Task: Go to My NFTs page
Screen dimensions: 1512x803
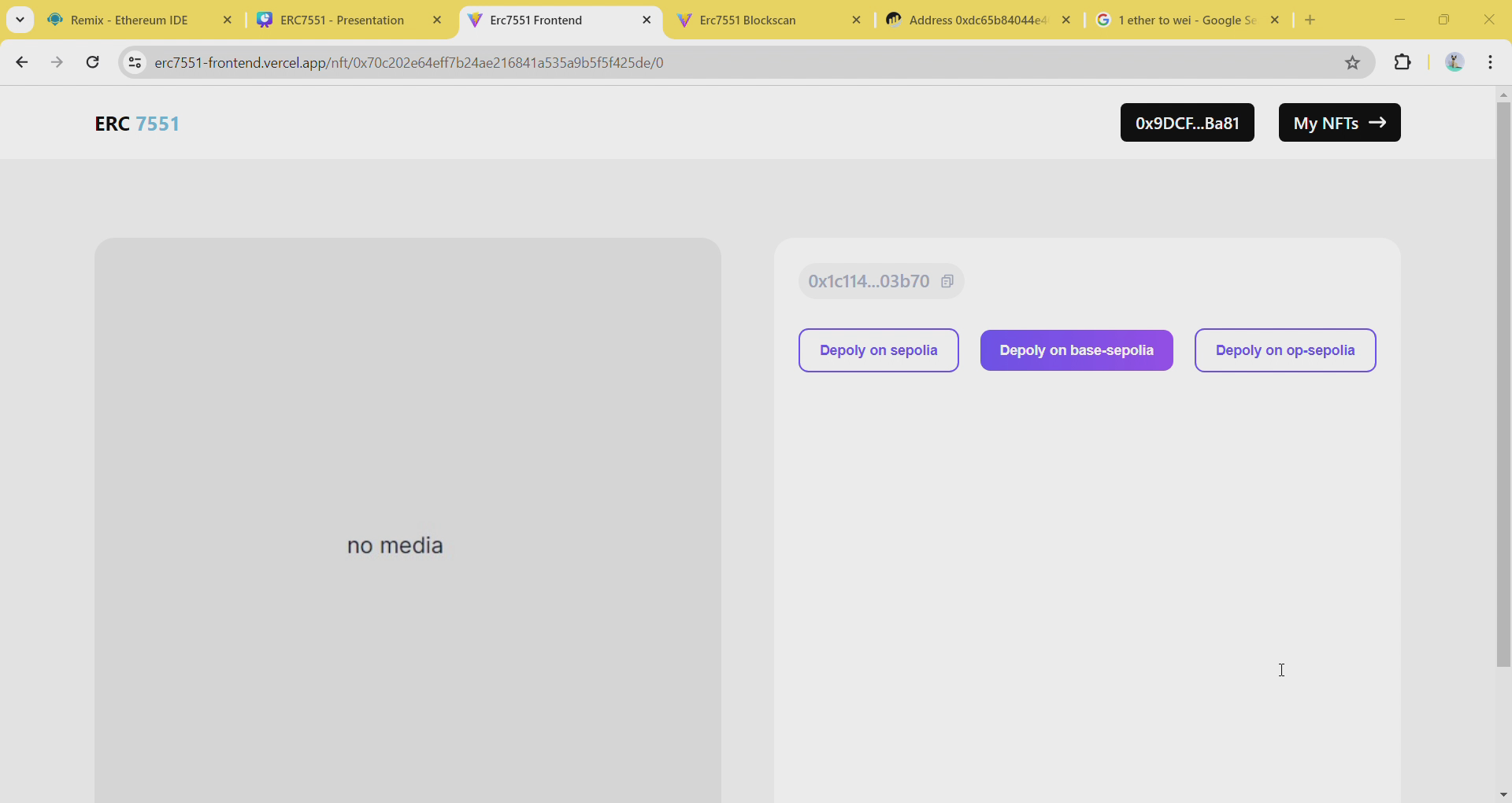Action: coord(1340,123)
